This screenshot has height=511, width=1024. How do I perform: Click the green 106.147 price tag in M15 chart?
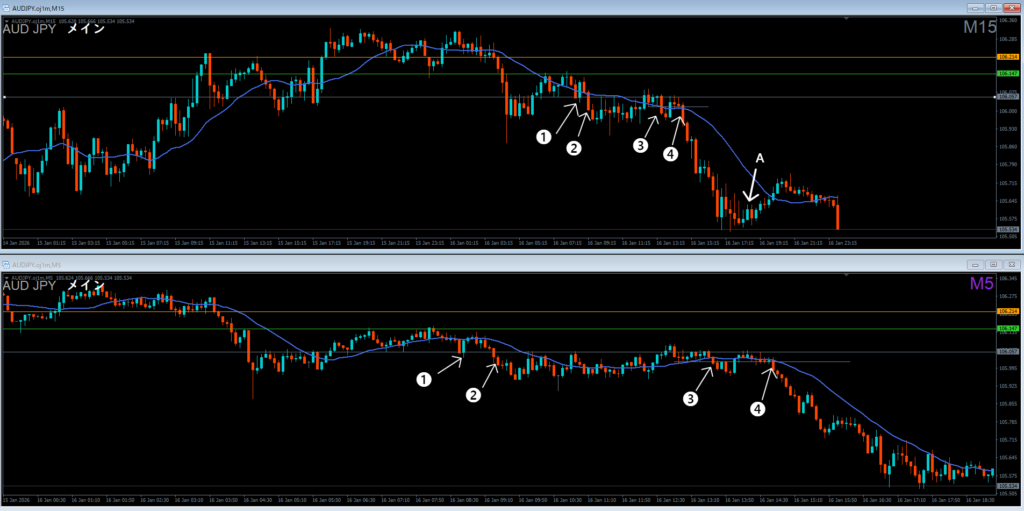click(1007, 74)
